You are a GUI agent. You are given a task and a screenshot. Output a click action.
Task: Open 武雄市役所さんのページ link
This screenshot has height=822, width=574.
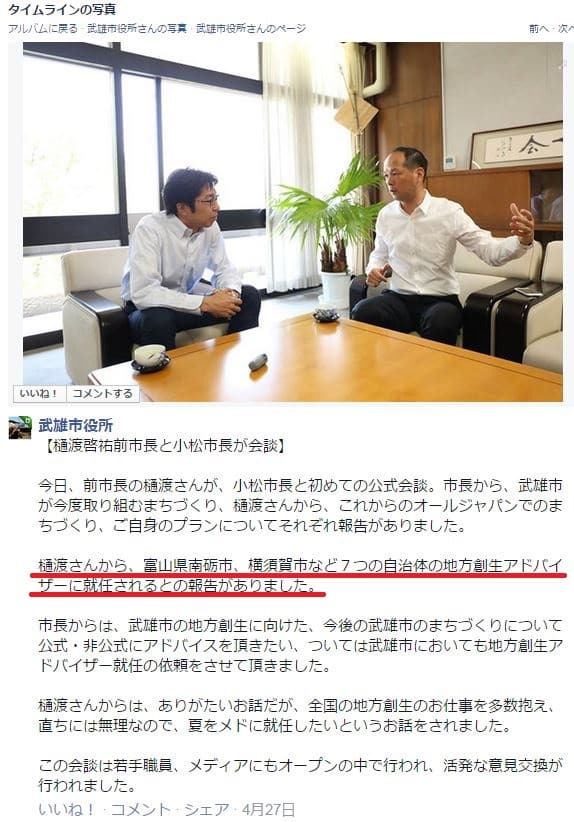tap(251, 28)
